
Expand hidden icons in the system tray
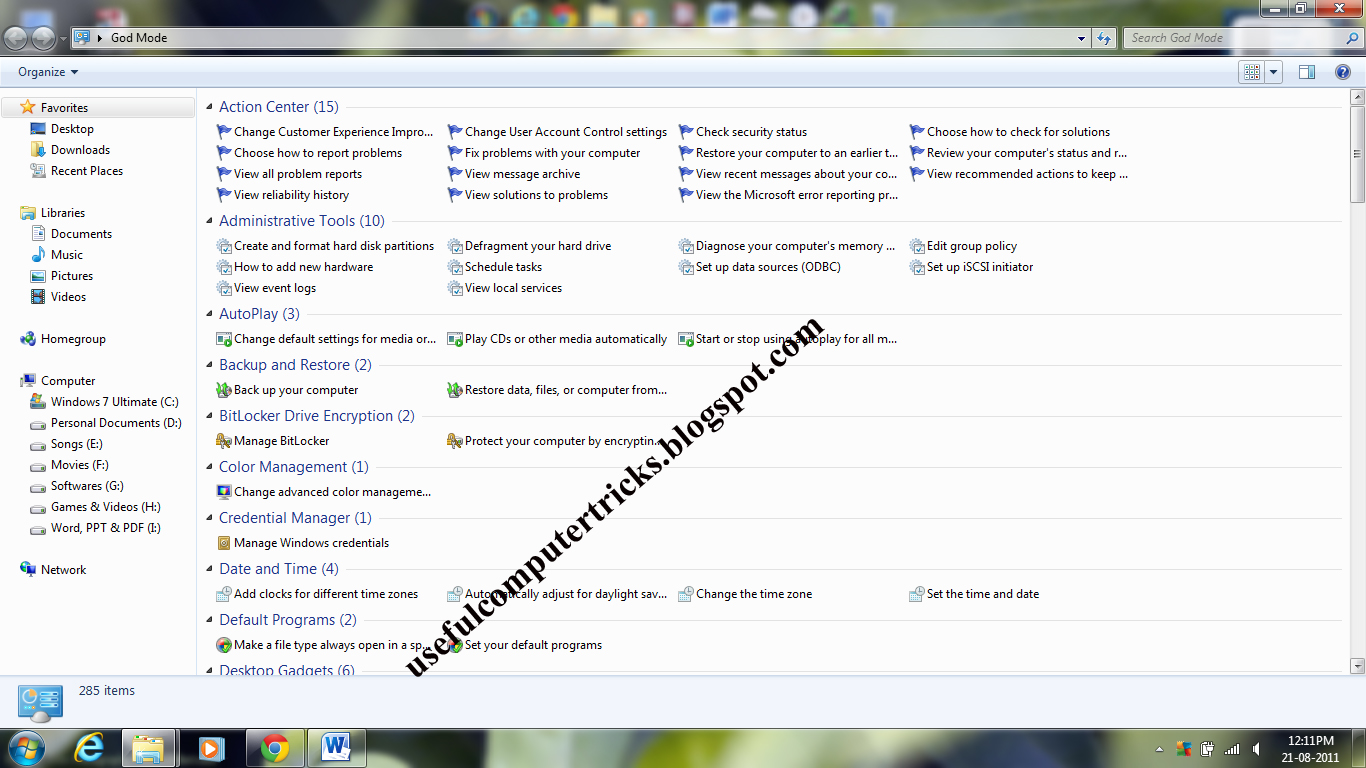pos(1160,748)
